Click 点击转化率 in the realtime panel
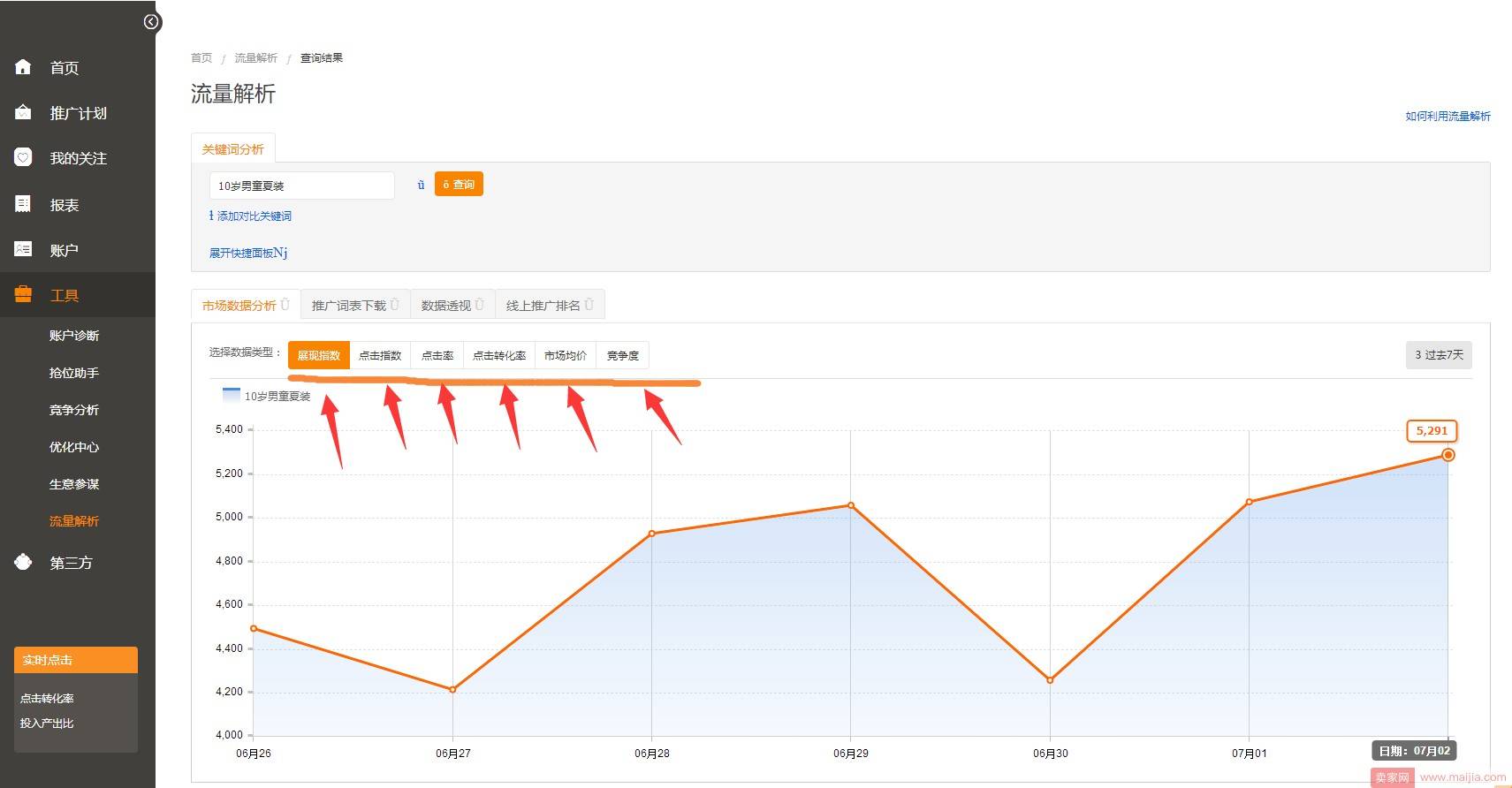 pyautogui.click(x=47, y=698)
